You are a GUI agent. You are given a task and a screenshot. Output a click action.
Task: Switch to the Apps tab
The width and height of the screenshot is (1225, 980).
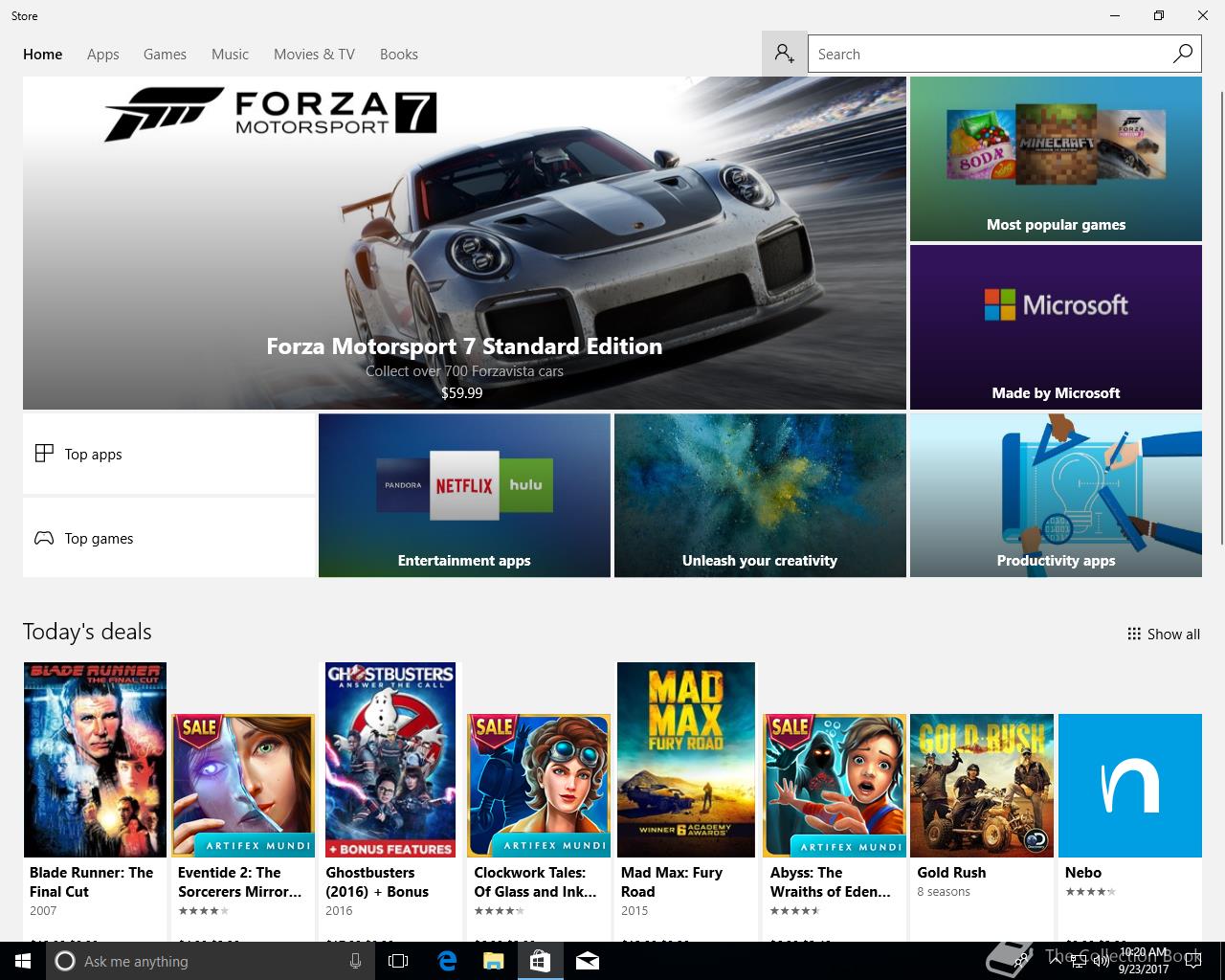(103, 55)
